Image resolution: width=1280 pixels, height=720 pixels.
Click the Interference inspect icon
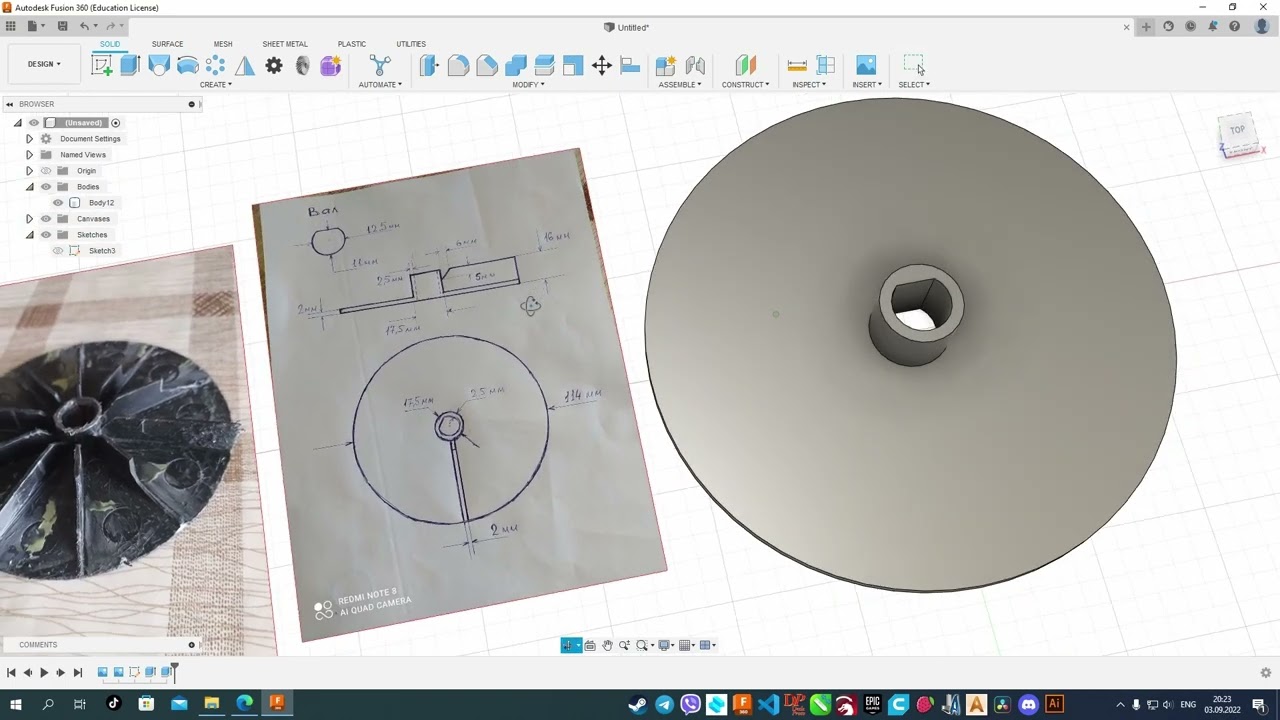[x=826, y=66]
